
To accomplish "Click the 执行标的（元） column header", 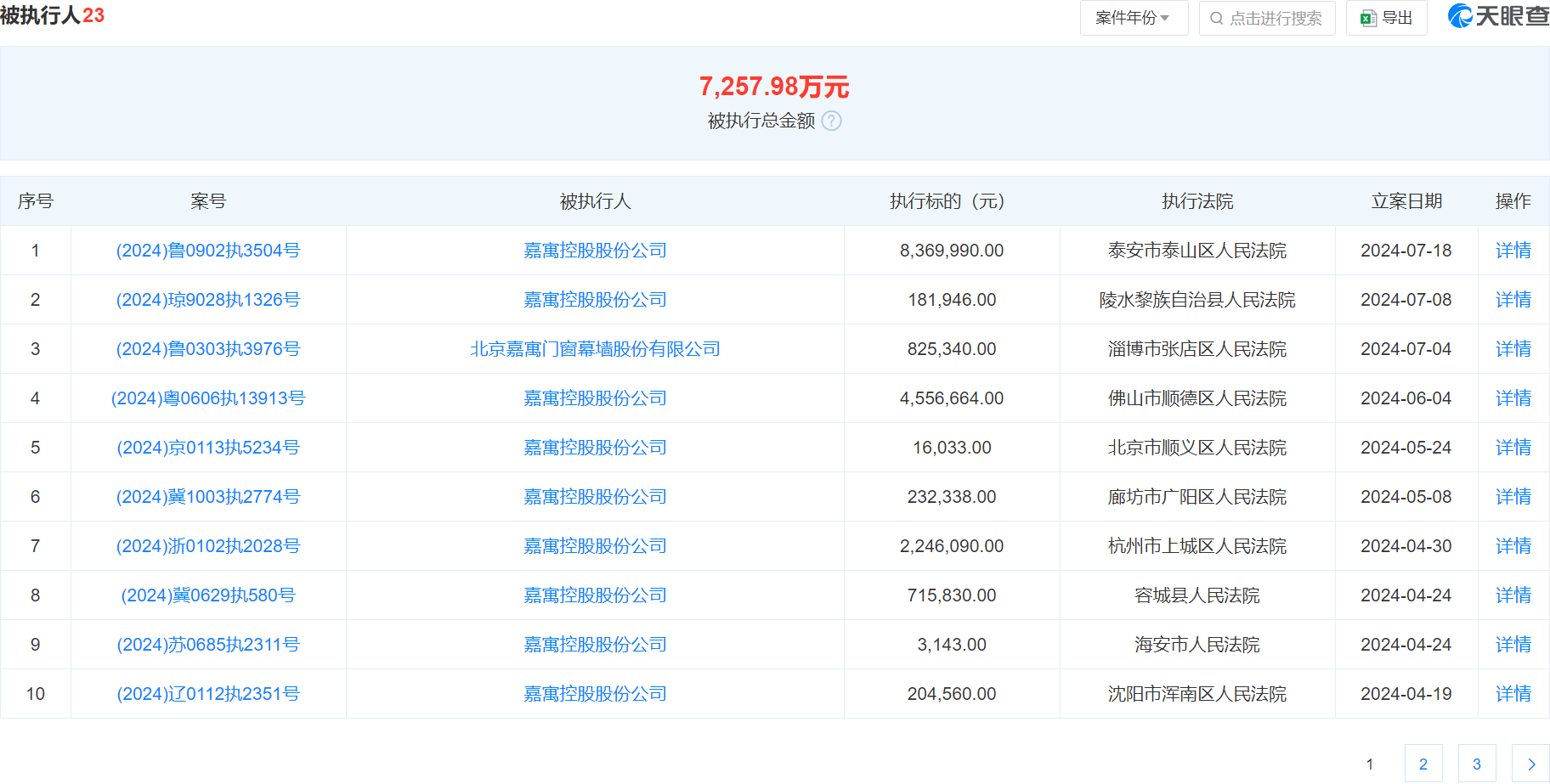I will tap(952, 201).
